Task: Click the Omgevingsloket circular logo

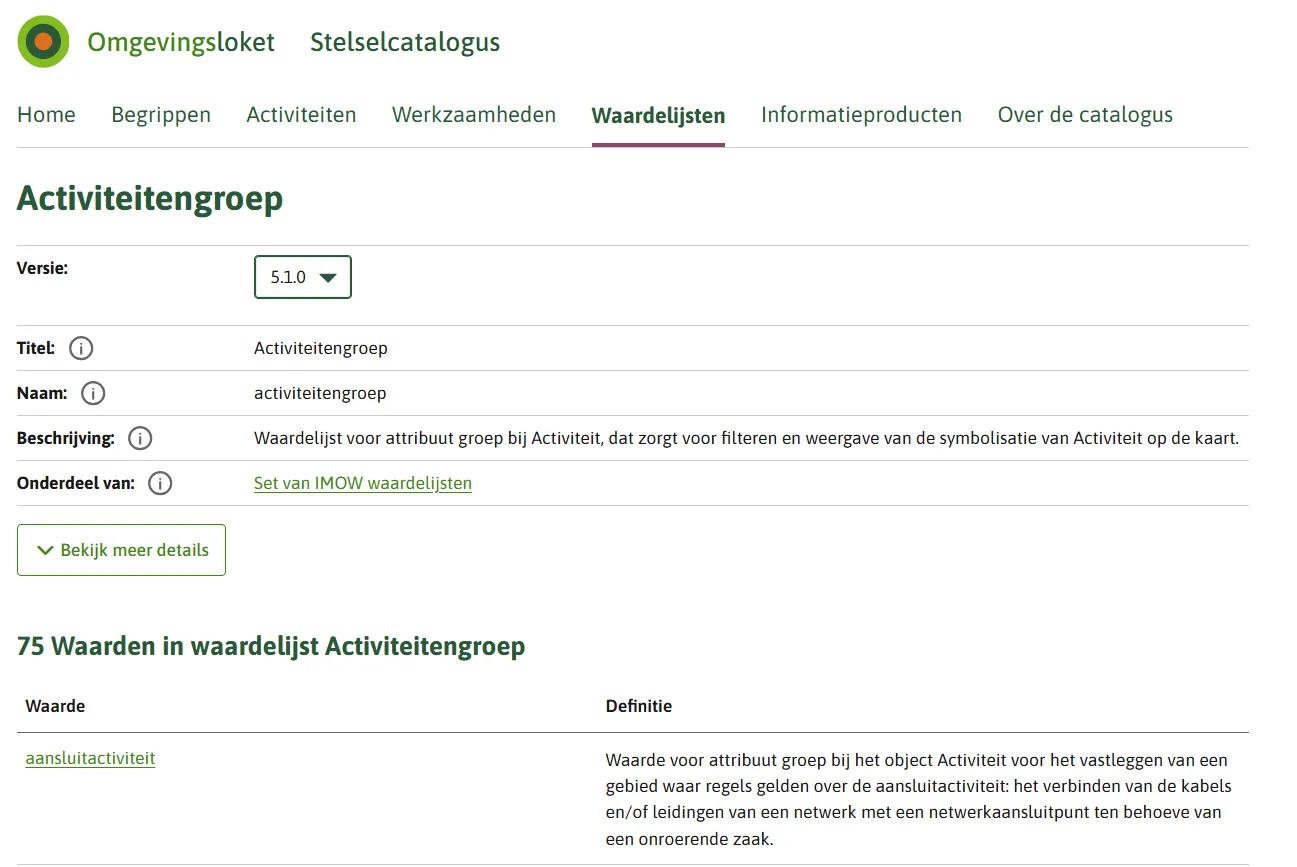Action: click(43, 42)
